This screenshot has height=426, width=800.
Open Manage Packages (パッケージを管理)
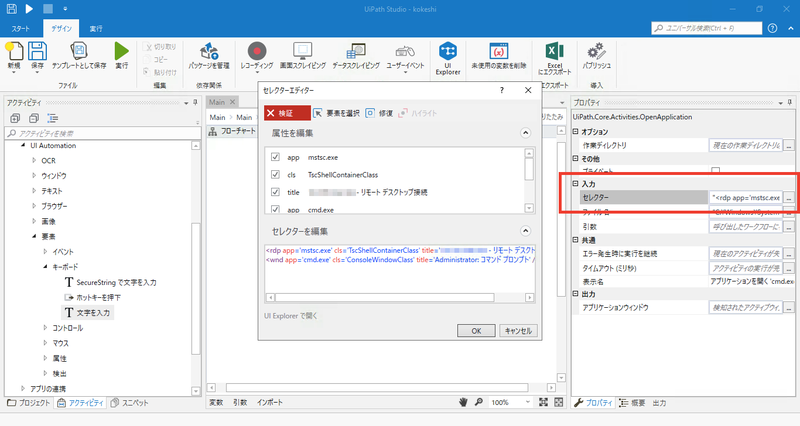tap(209, 55)
